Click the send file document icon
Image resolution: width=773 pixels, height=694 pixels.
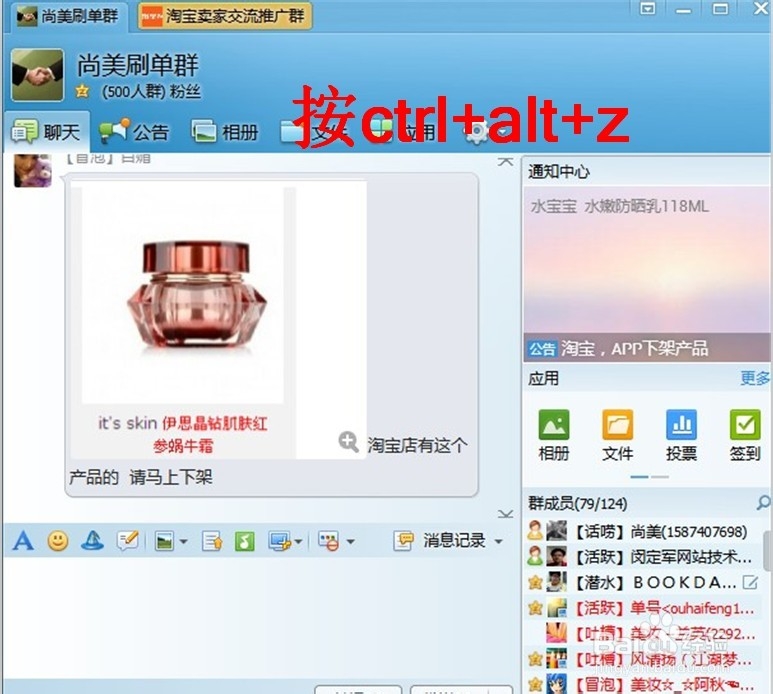pos(212,541)
